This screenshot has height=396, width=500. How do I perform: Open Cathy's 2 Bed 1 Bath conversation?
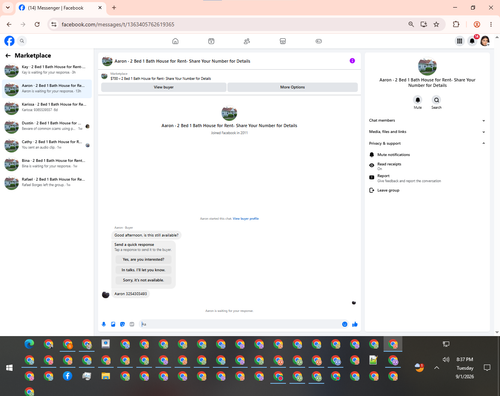point(47,145)
